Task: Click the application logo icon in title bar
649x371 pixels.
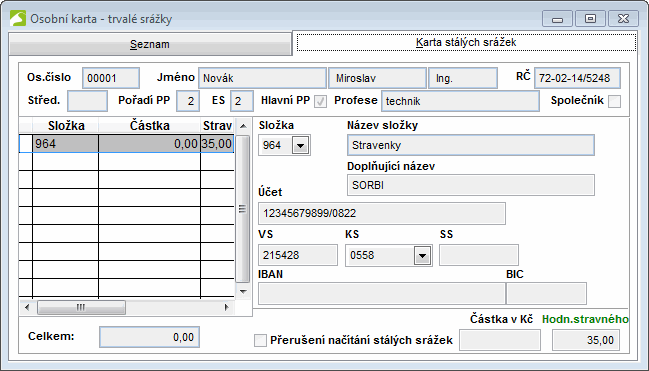Action: (x=18, y=19)
